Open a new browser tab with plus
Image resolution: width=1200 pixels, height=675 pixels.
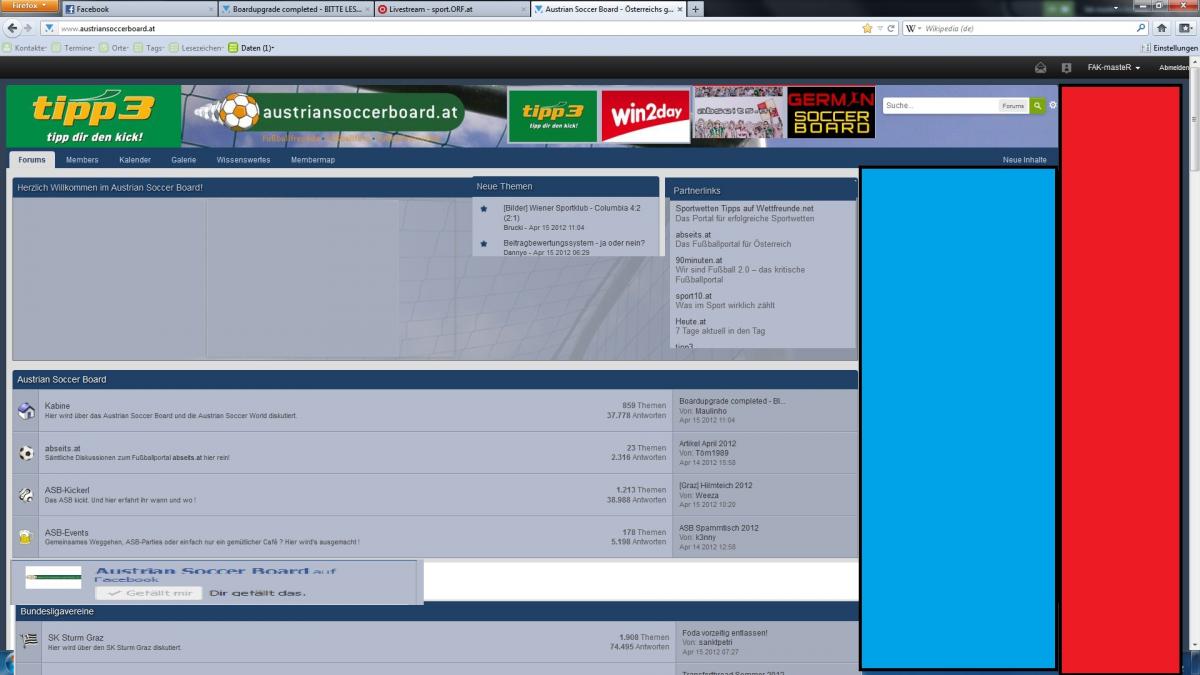click(696, 9)
